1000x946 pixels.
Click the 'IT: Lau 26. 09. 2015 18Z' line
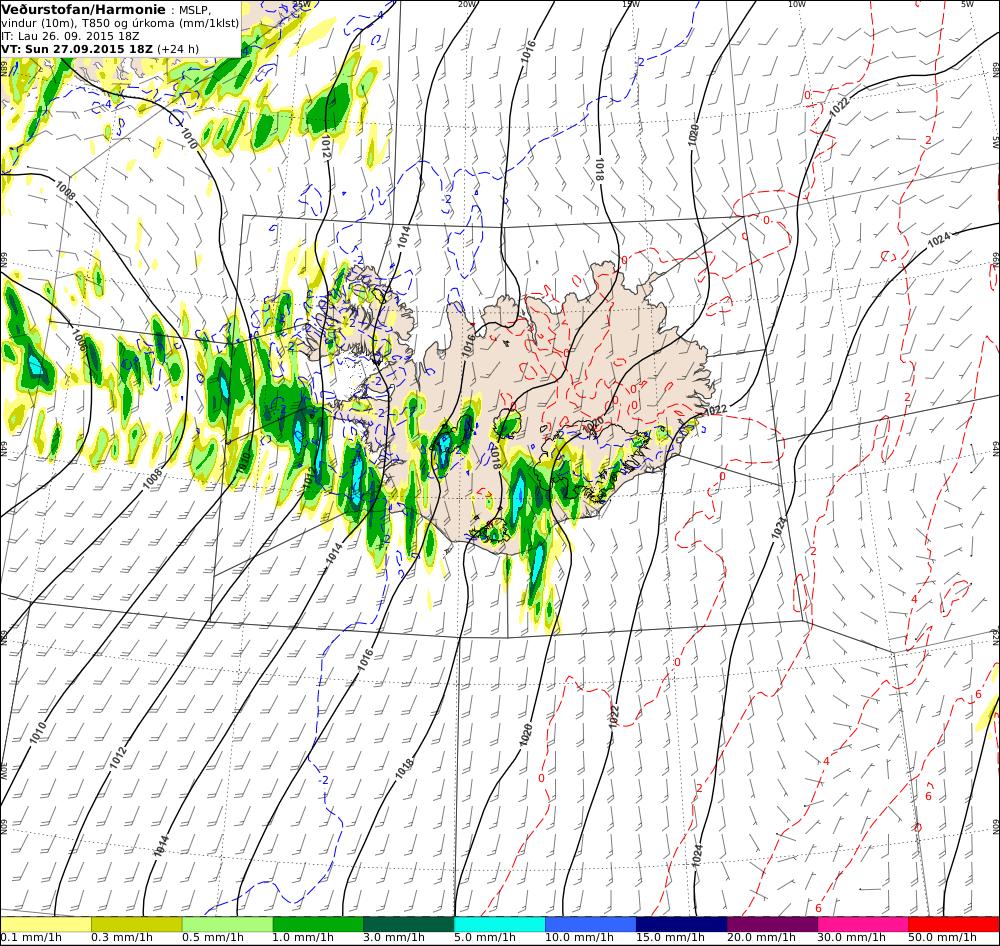tap(70, 36)
